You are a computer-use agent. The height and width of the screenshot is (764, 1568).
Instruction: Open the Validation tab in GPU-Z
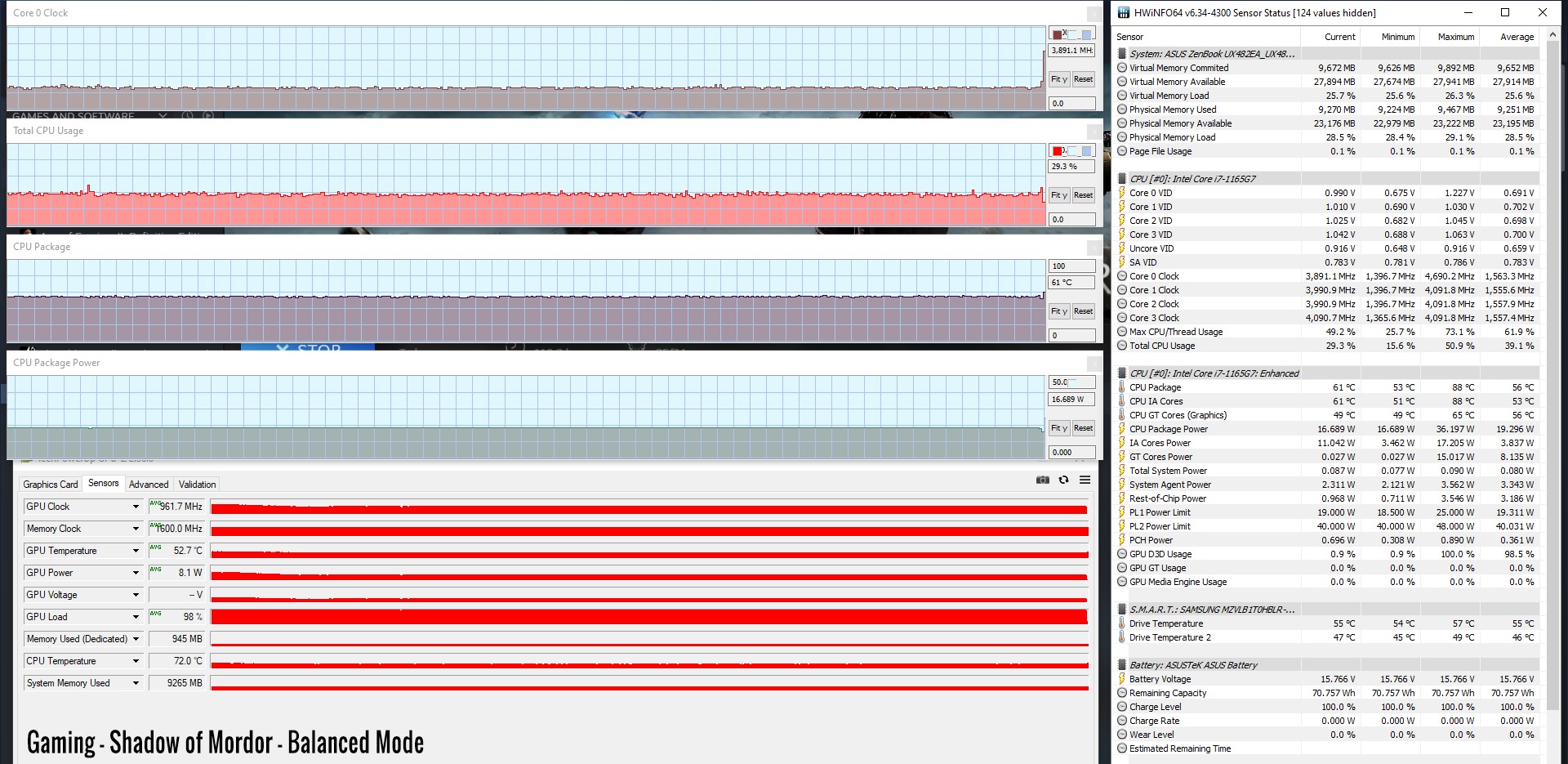pos(198,485)
